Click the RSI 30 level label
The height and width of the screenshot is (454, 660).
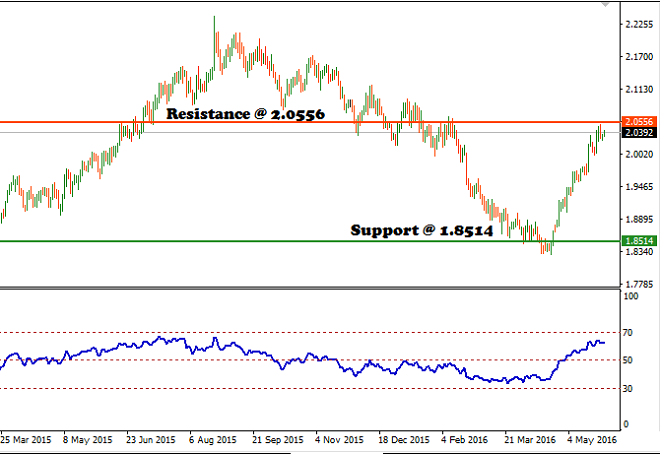tap(627, 388)
